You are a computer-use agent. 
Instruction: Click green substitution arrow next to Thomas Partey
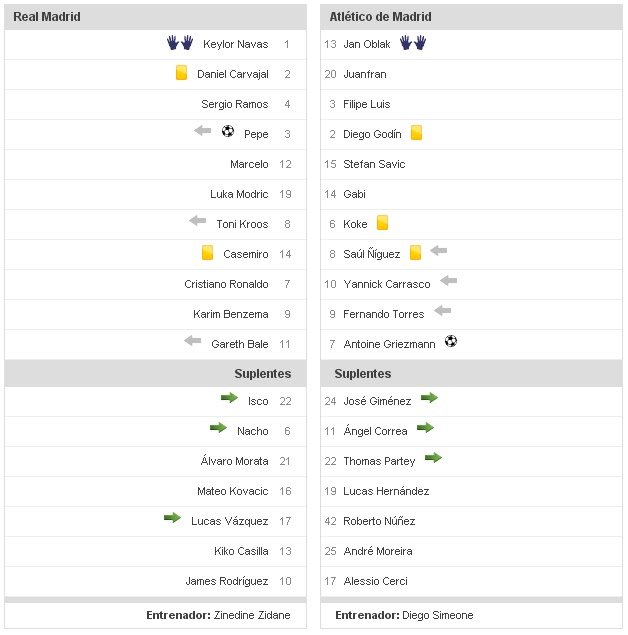click(x=433, y=458)
